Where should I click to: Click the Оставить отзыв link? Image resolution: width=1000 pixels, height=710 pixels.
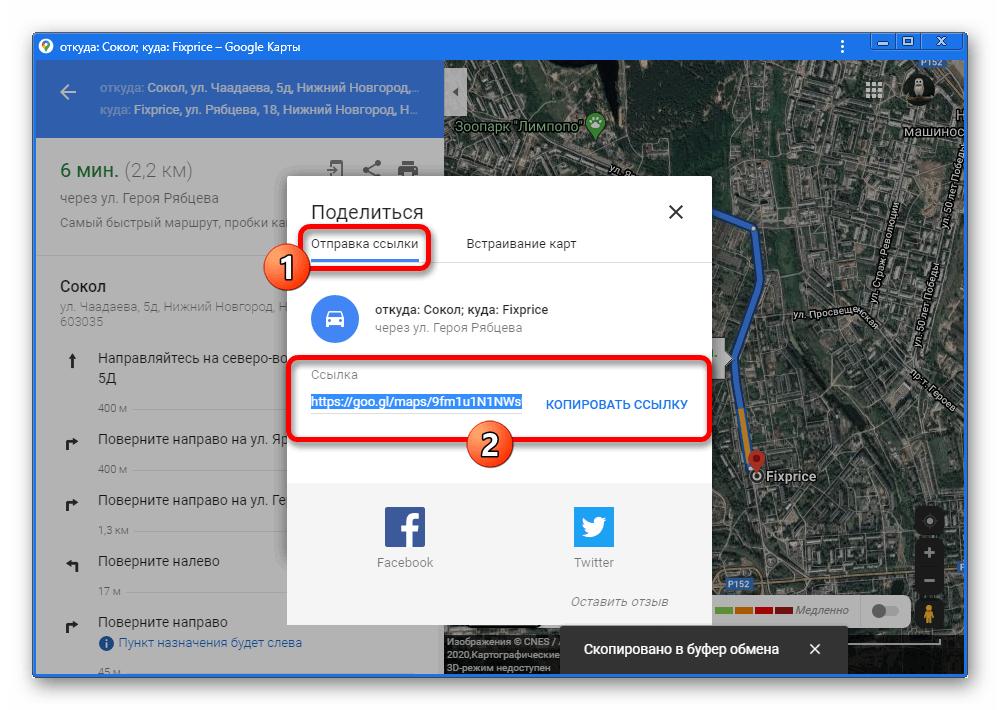619,602
